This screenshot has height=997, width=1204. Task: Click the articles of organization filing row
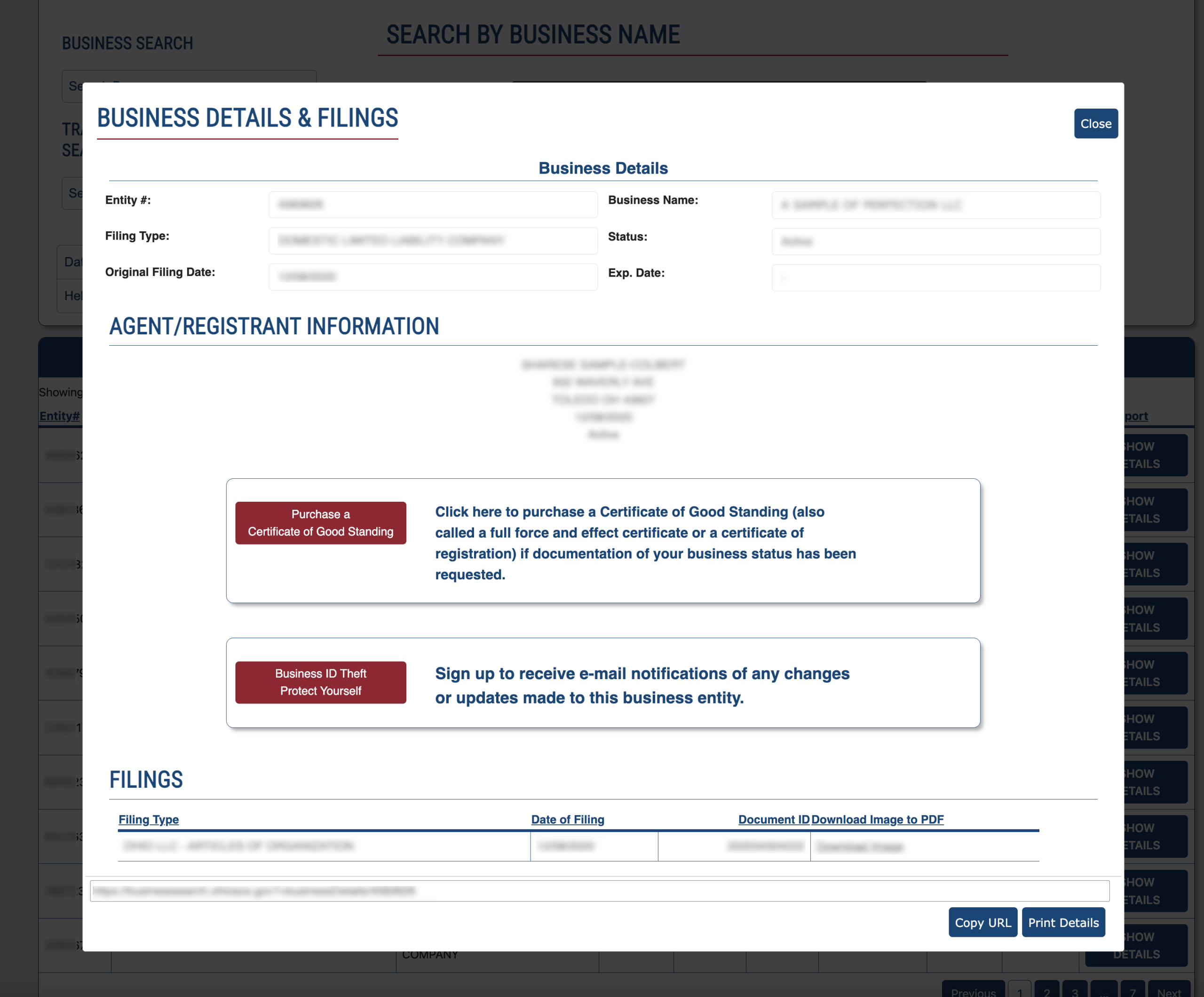click(238, 846)
